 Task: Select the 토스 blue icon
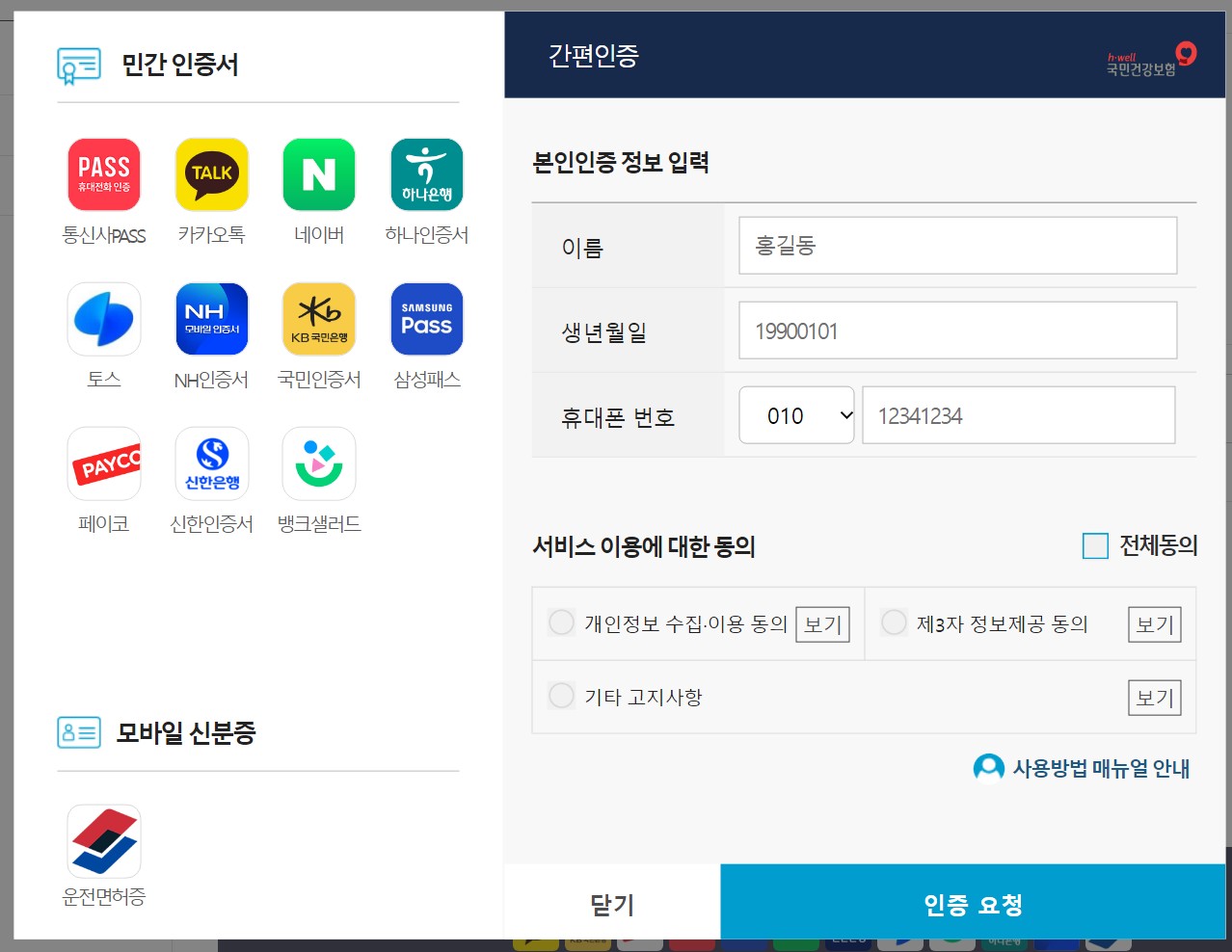[x=104, y=319]
